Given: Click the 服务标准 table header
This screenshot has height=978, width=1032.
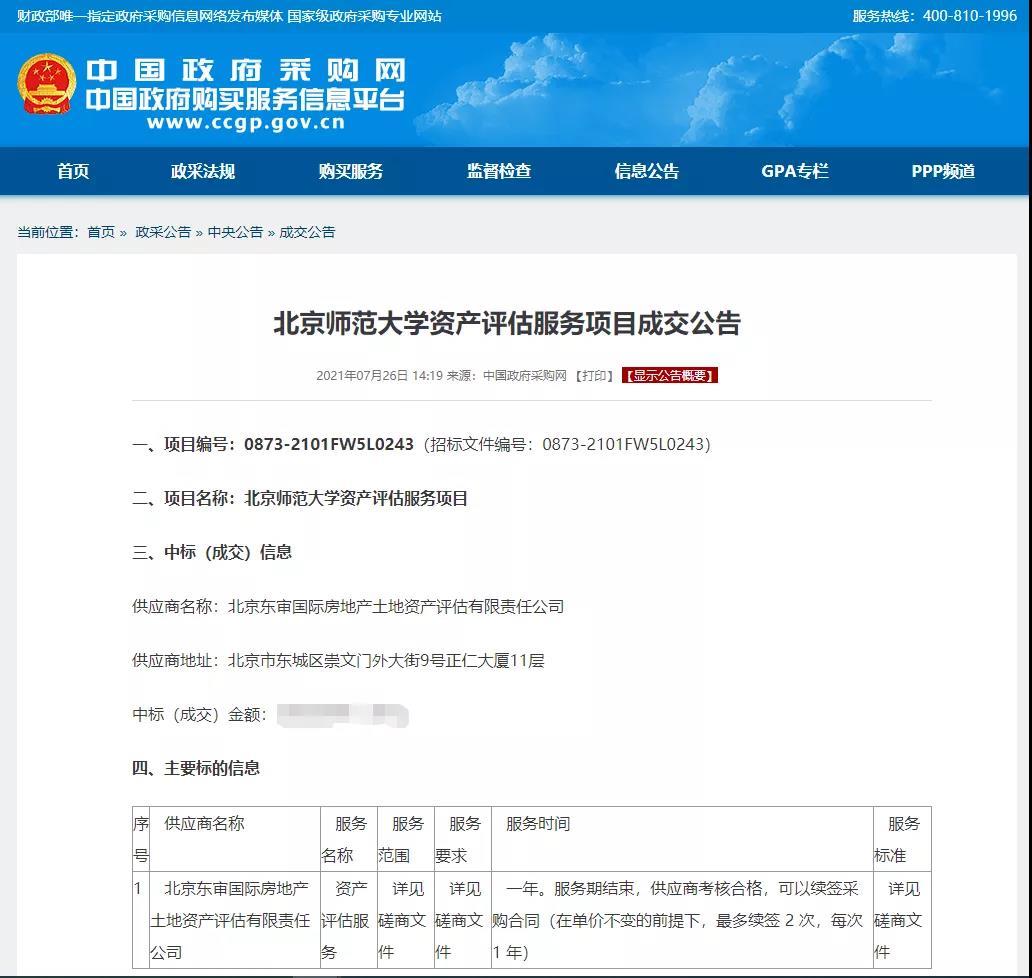Looking at the screenshot, I should 902,839.
